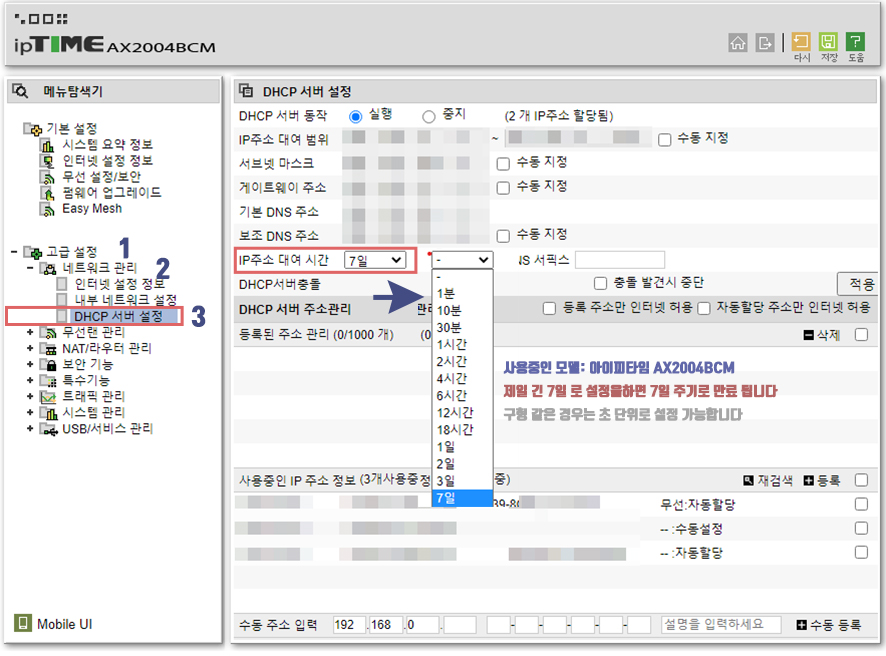The image size is (886, 656).
Task: Expand the USB/서비스 관리 node
Action: [x=30, y=428]
